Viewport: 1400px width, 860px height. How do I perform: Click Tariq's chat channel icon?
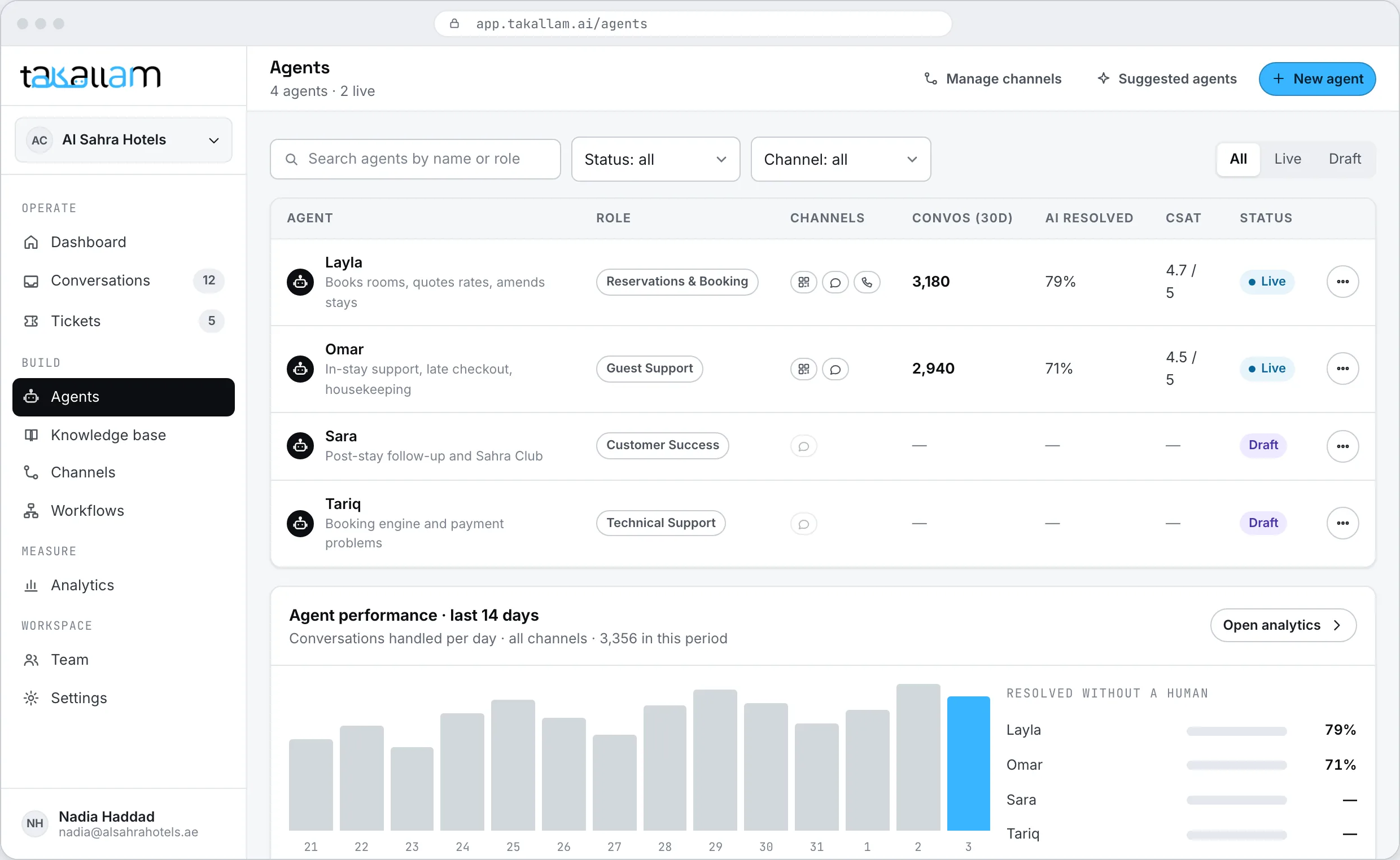point(803,523)
